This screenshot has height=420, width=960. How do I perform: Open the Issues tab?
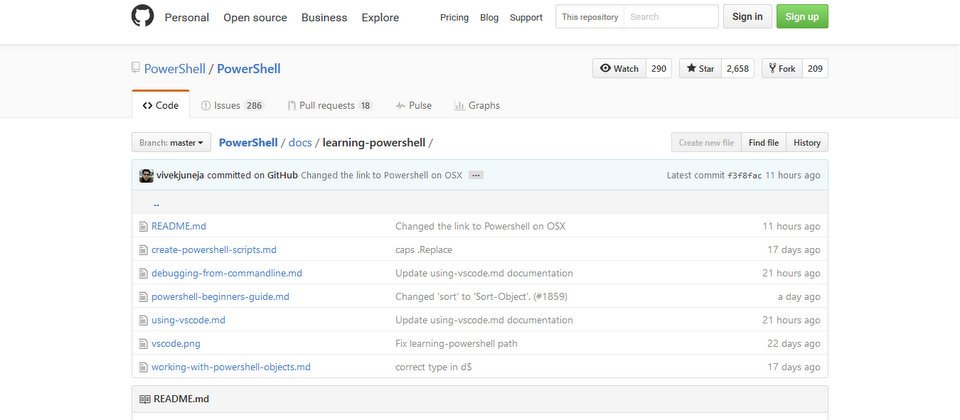tap(232, 105)
